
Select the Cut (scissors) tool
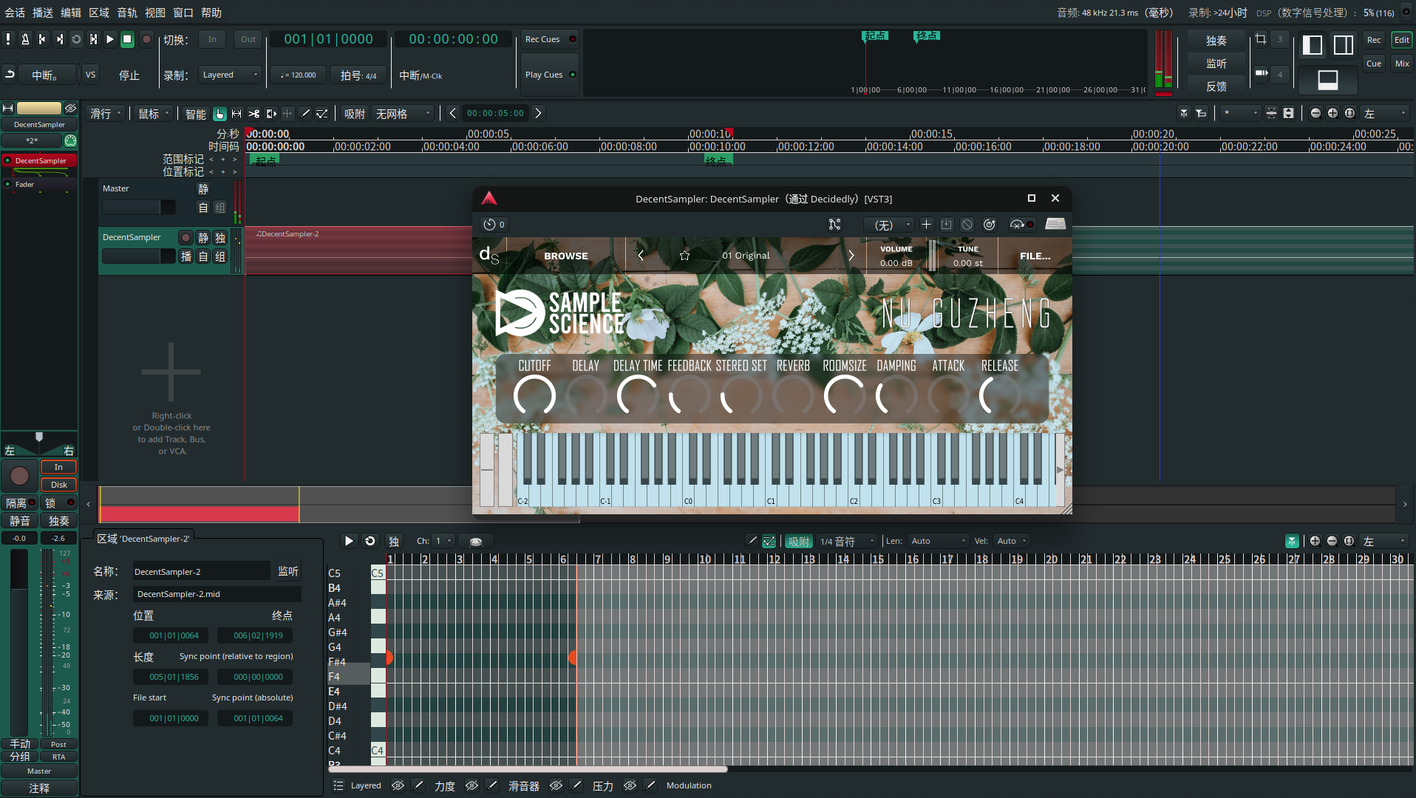[x=254, y=114]
